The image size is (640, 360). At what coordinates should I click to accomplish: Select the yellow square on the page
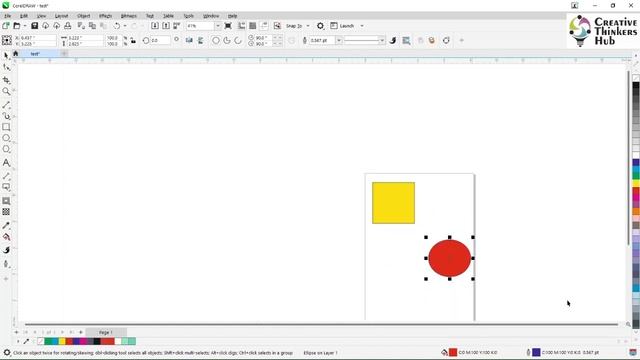click(393, 203)
